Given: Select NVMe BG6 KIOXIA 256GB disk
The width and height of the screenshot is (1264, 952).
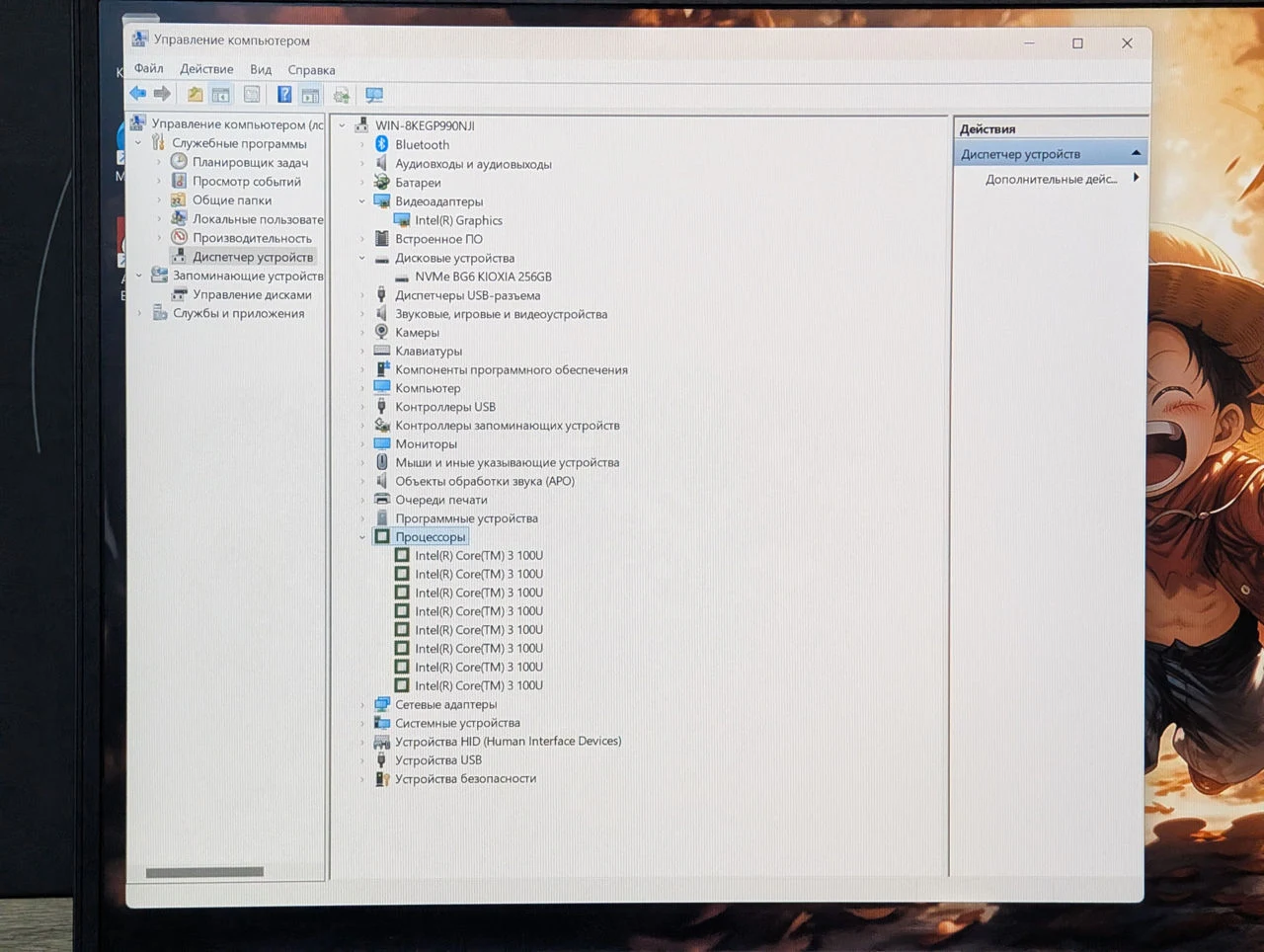Looking at the screenshot, I should [x=483, y=277].
